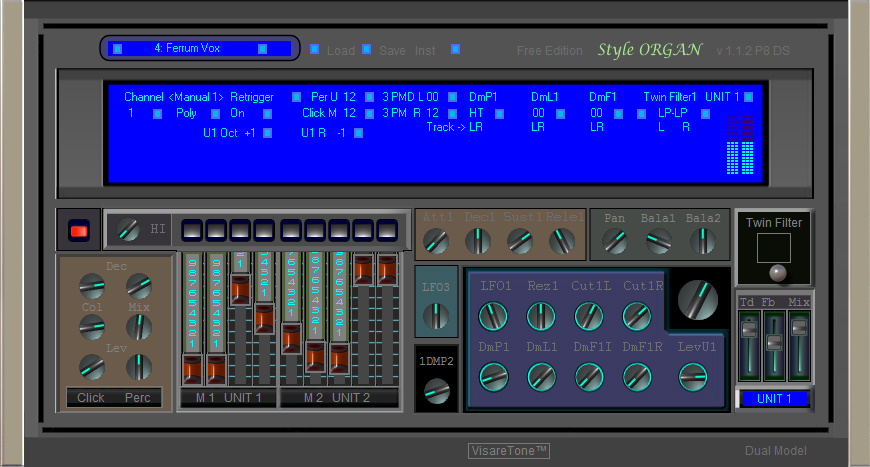Image resolution: width=870 pixels, height=467 pixels.
Task: Click the Poly mode square
Action: pyautogui.click(x=216, y=114)
